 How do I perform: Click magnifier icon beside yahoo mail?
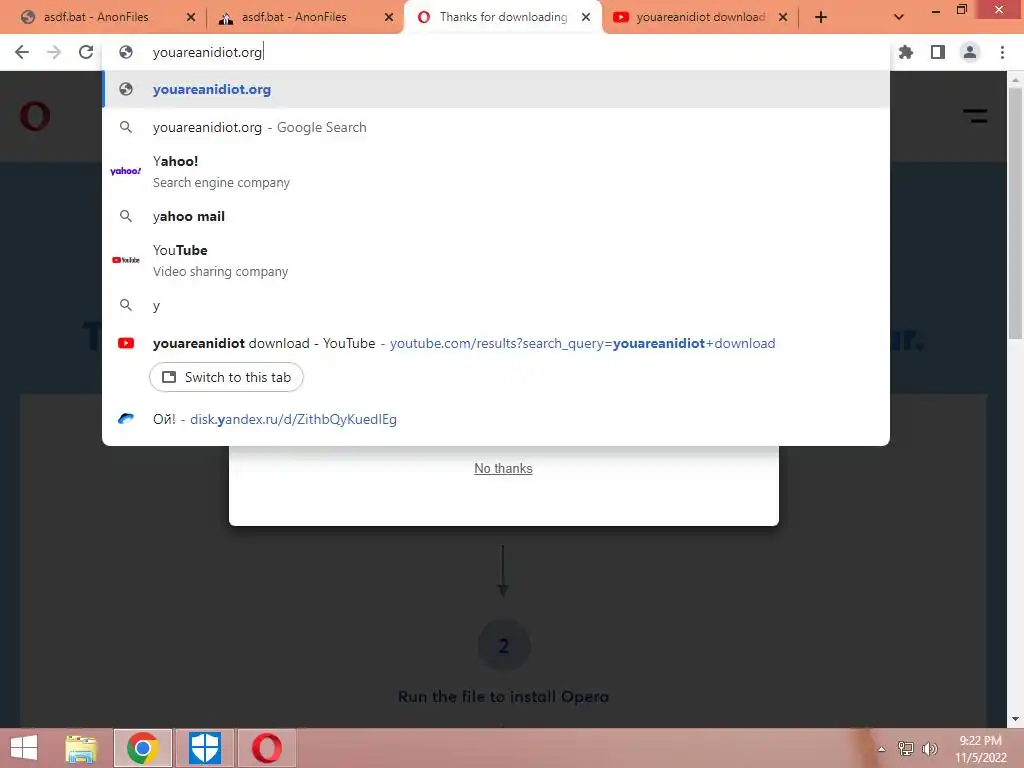click(x=126, y=216)
